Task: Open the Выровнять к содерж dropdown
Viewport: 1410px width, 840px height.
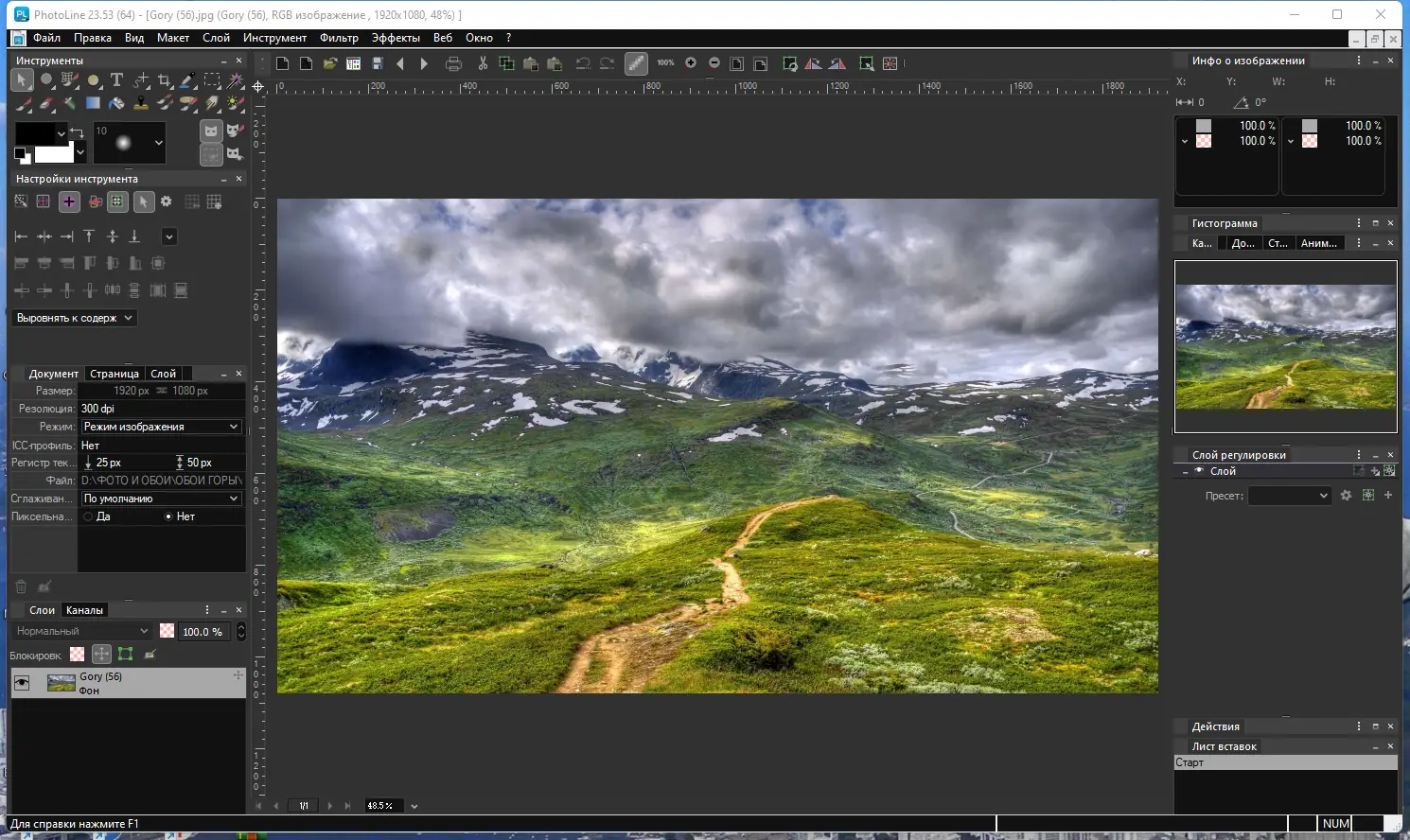Action: 75,318
